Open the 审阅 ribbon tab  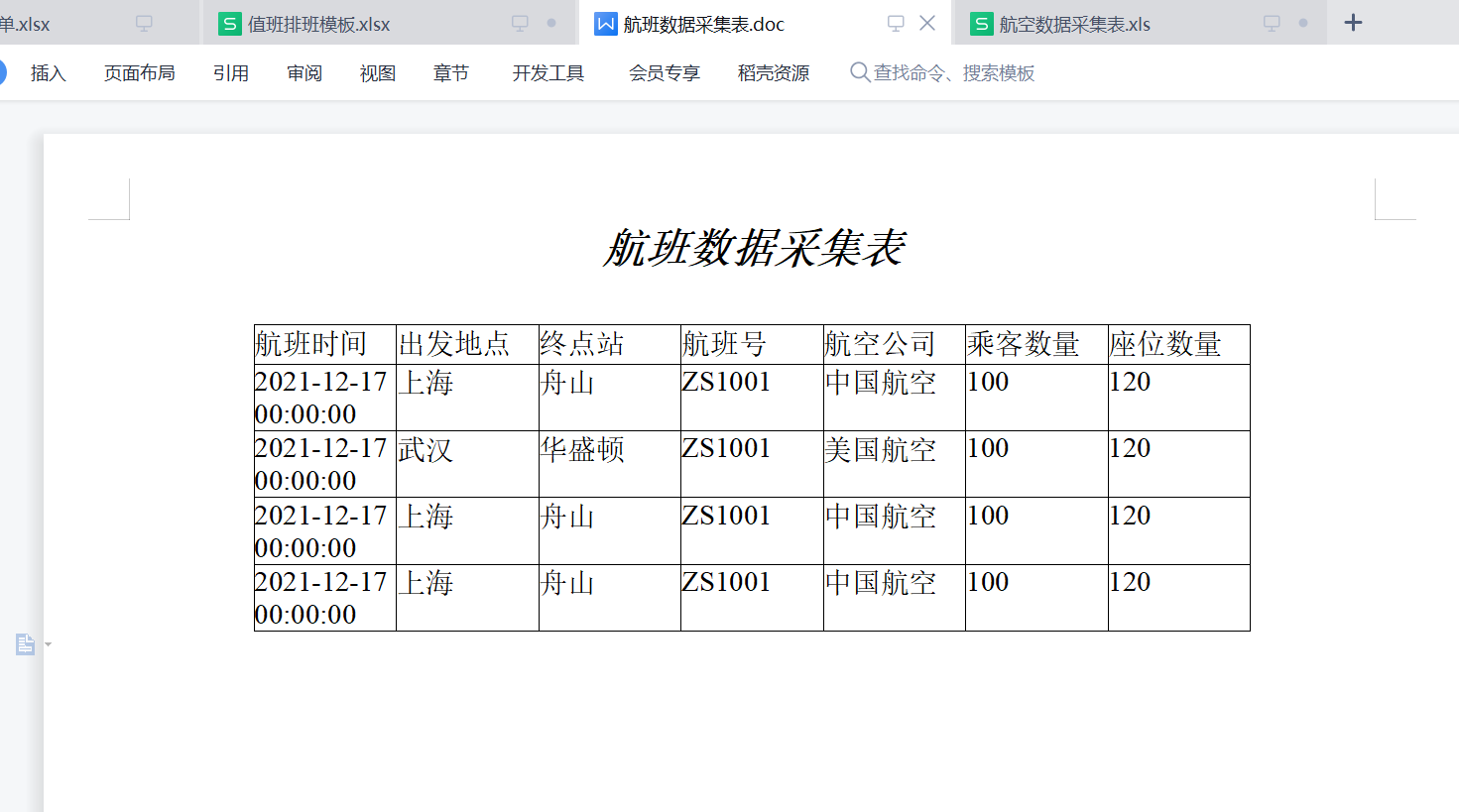(304, 72)
